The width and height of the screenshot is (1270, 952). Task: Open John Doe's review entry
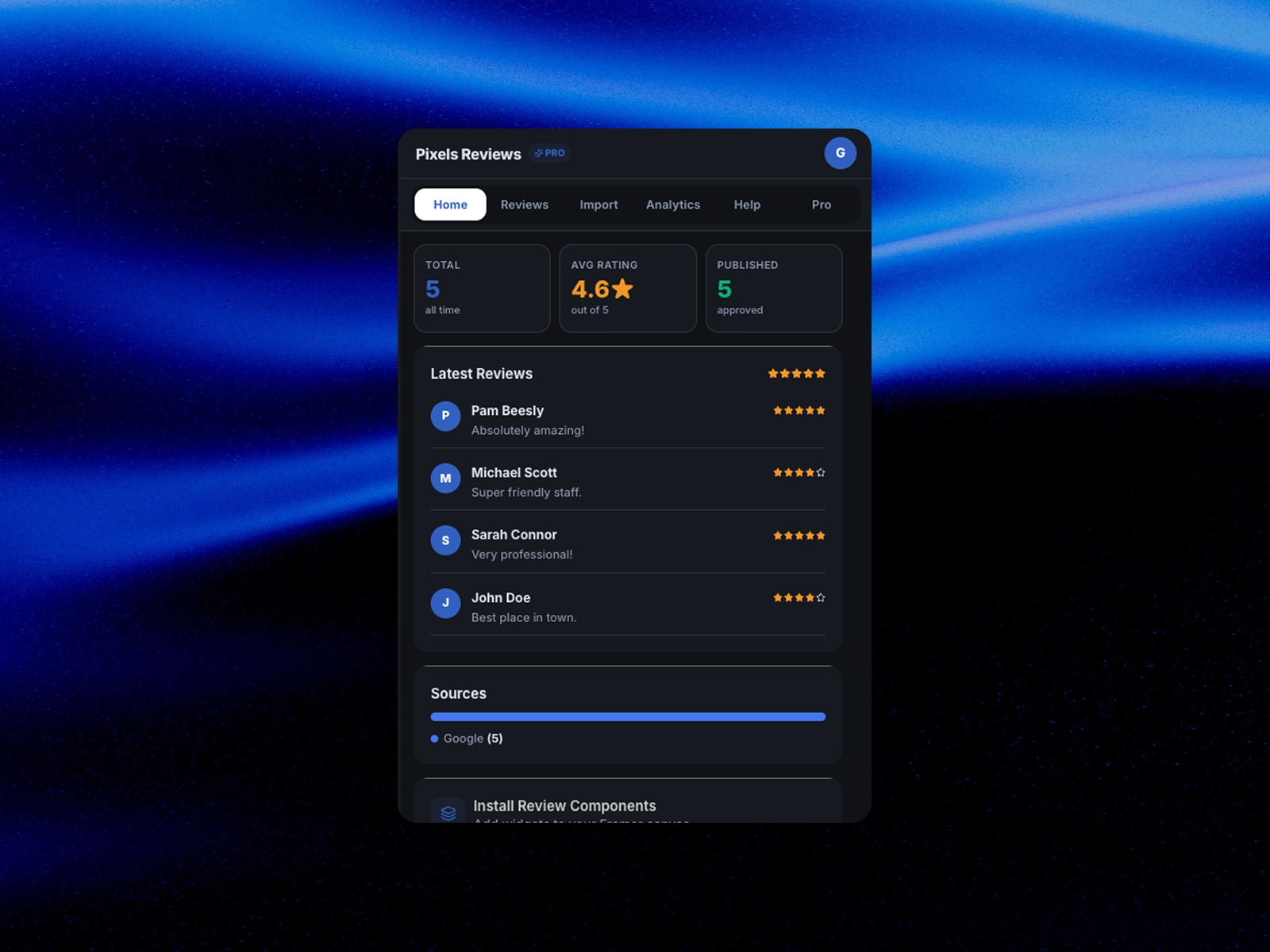pyautogui.click(x=627, y=605)
